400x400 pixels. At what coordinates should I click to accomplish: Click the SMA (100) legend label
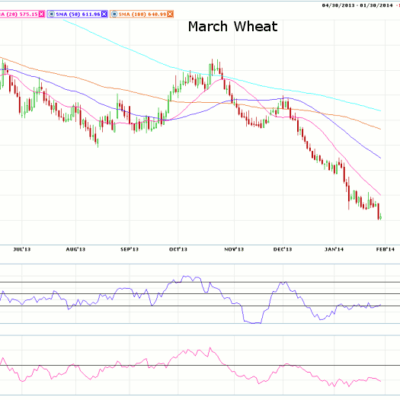(x=142, y=14)
